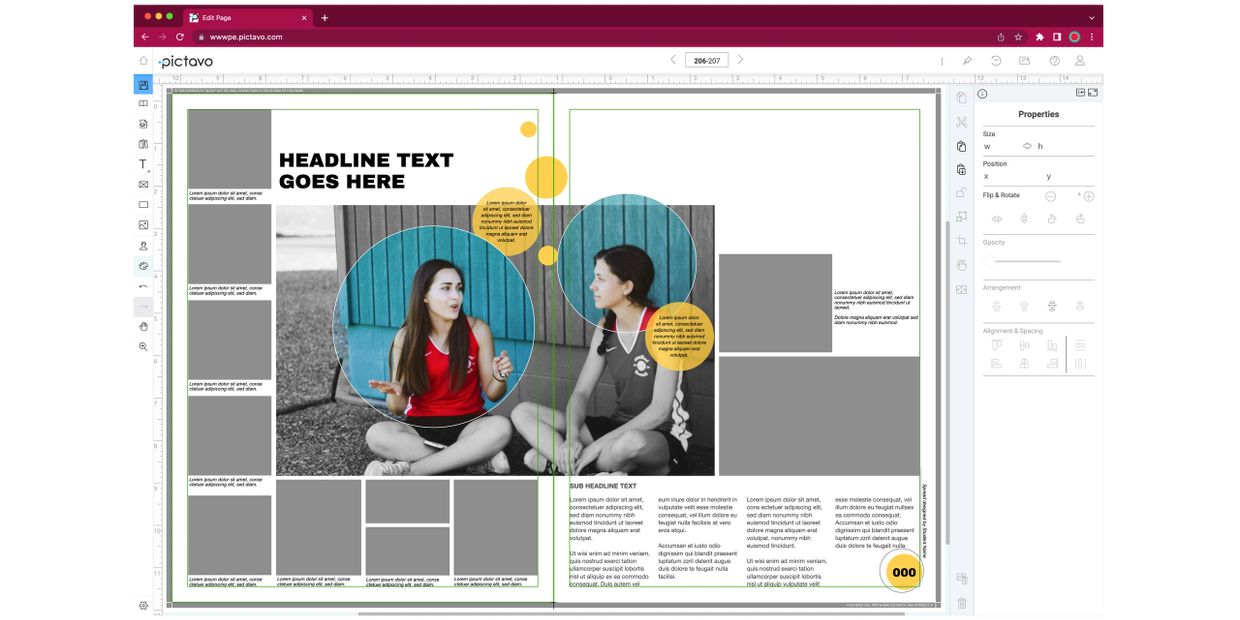Screen dimensions: 1240x620
Task: Toggle the aspect ratio lock between w and h
Action: tap(1027, 146)
